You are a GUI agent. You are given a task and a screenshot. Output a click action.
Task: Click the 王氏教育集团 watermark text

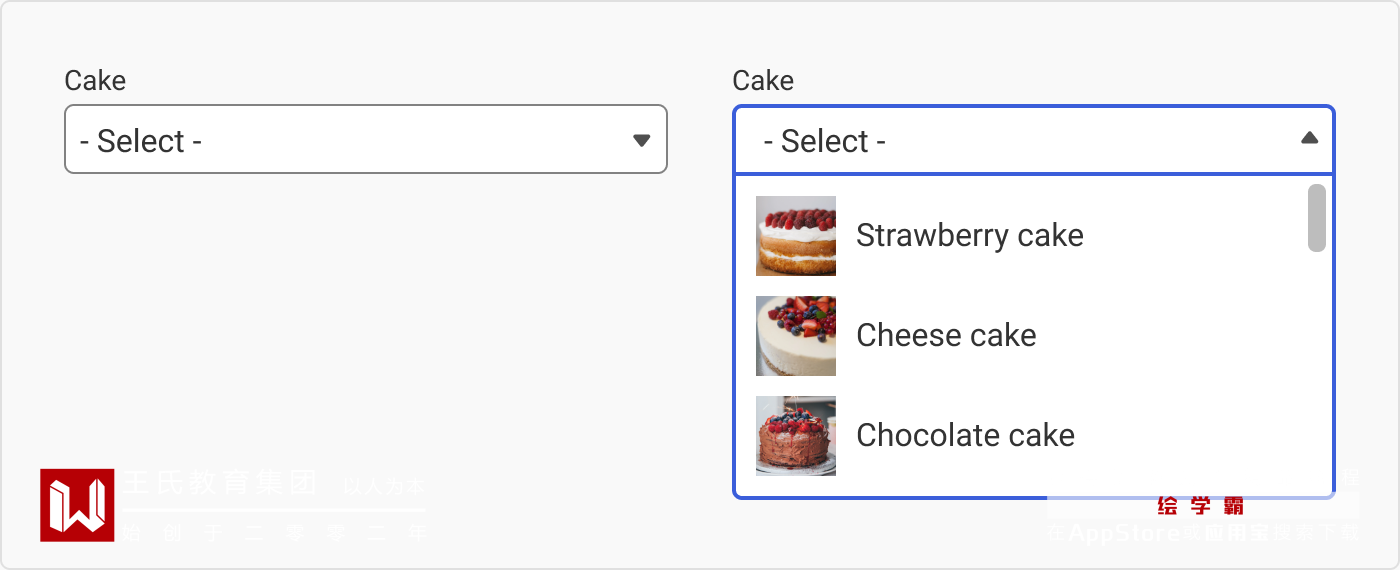point(220,483)
